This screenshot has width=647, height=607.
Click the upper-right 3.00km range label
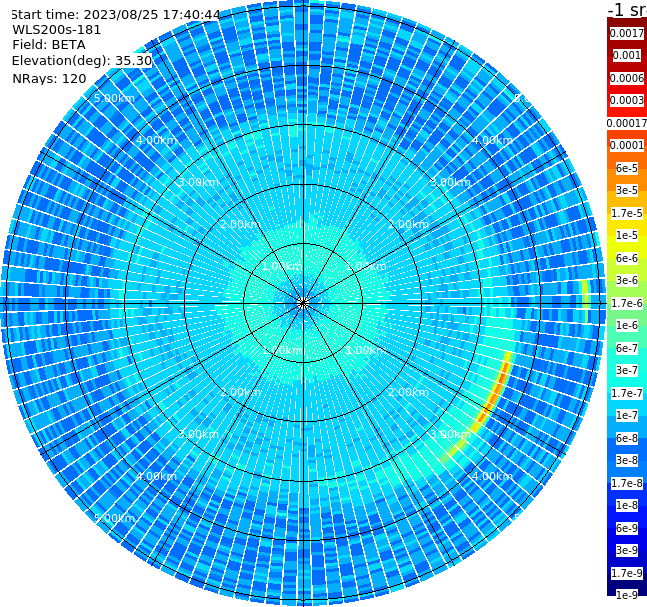(x=450, y=182)
